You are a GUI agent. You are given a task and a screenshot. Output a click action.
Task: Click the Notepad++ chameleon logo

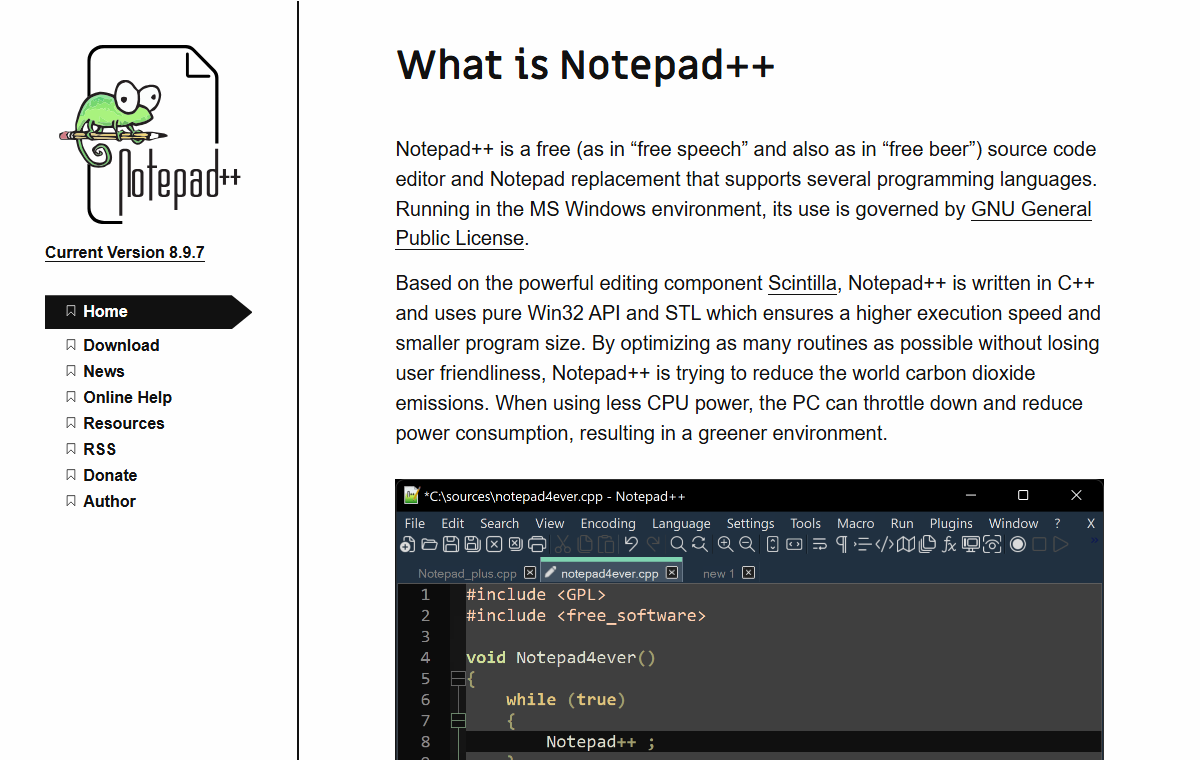[150, 133]
